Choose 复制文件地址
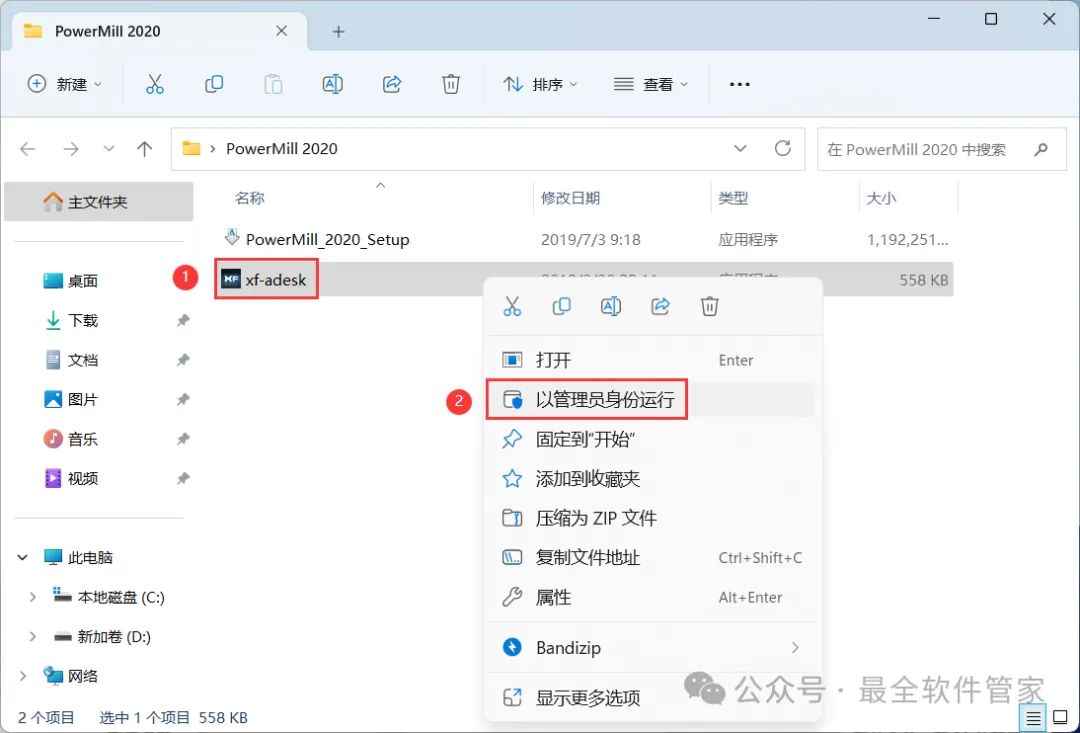 [652, 557]
